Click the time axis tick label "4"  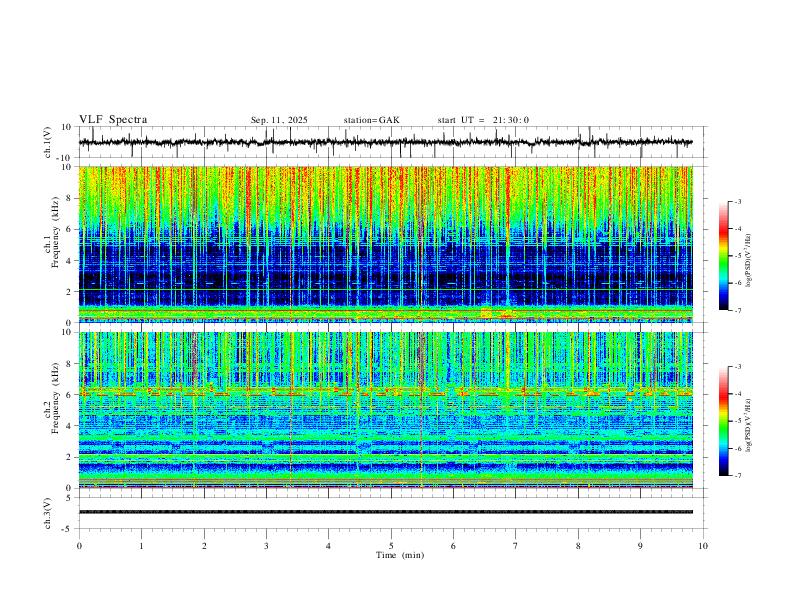(328, 546)
